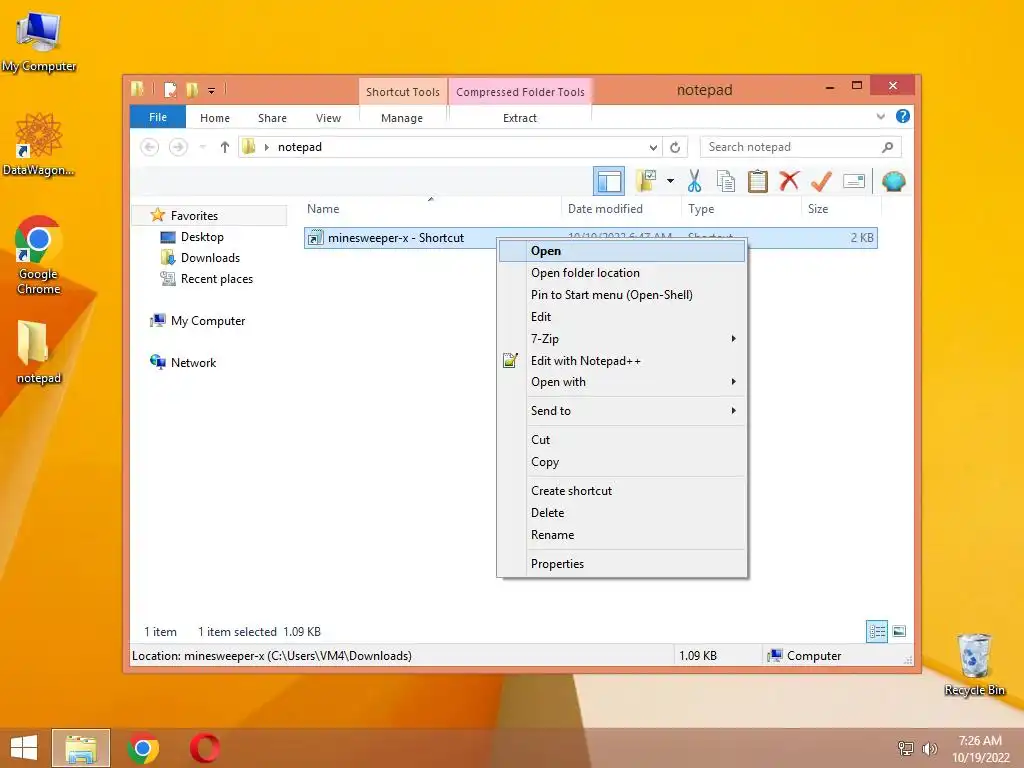This screenshot has height=768, width=1024.
Task: Click the Back navigation arrow
Action: click(150, 147)
